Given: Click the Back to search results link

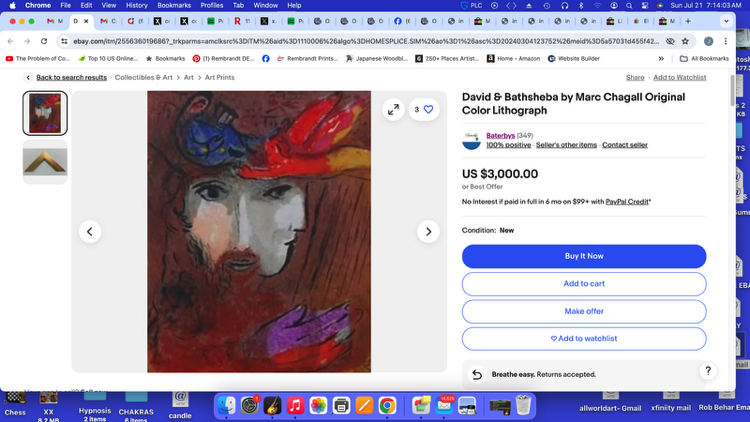Looking at the screenshot, I should pyautogui.click(x=71, y=78).
